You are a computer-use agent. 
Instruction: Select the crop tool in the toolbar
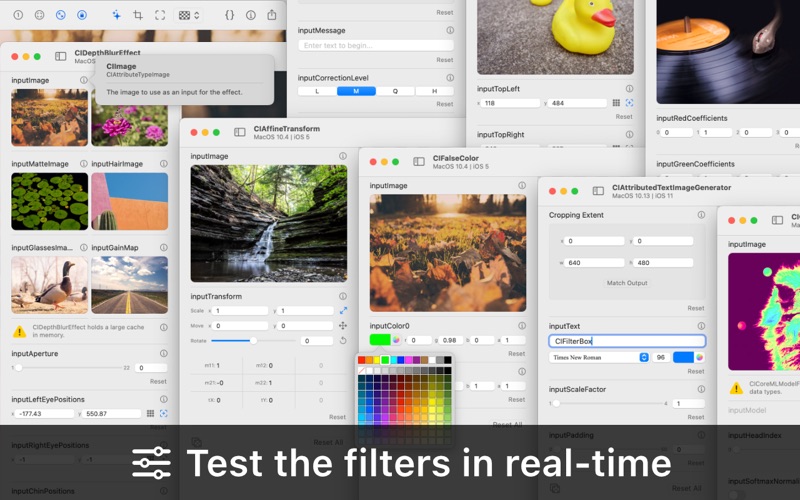(x=138, y=15)
